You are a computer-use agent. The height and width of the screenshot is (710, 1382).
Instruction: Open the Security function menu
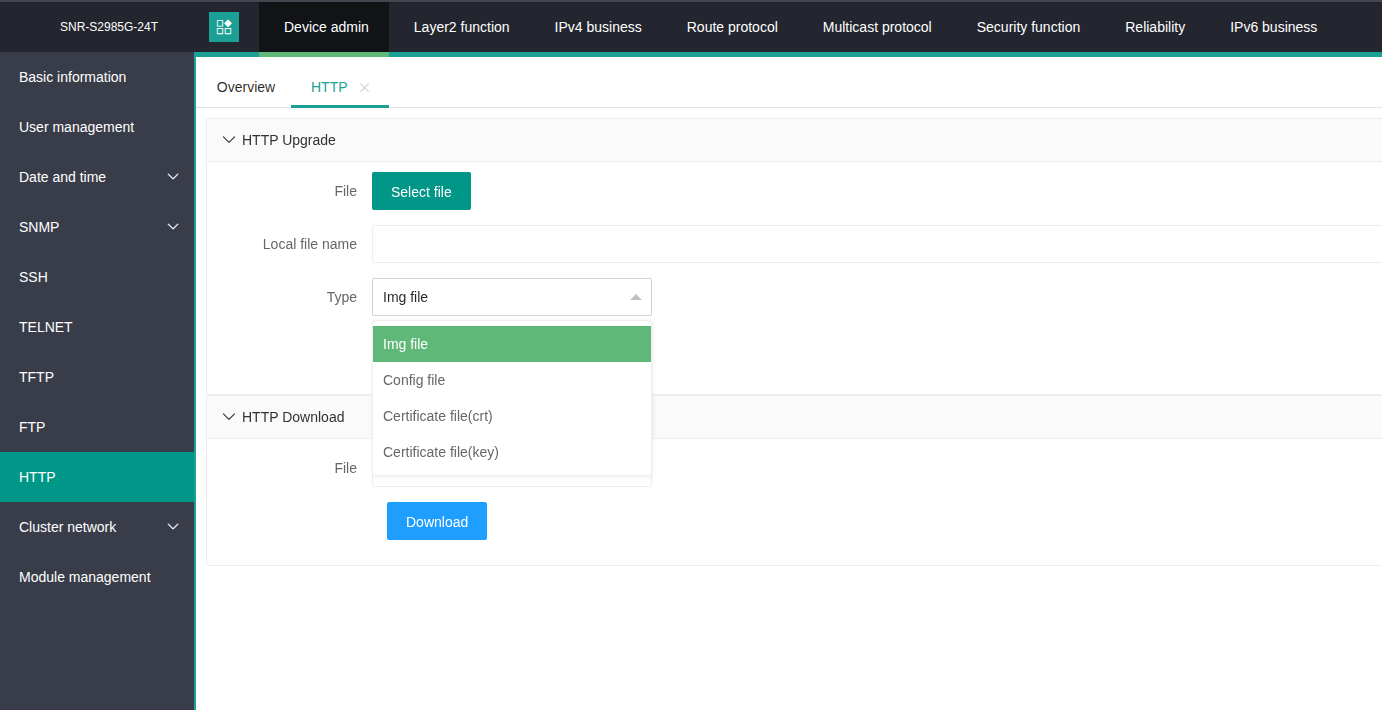(1028, 27)
